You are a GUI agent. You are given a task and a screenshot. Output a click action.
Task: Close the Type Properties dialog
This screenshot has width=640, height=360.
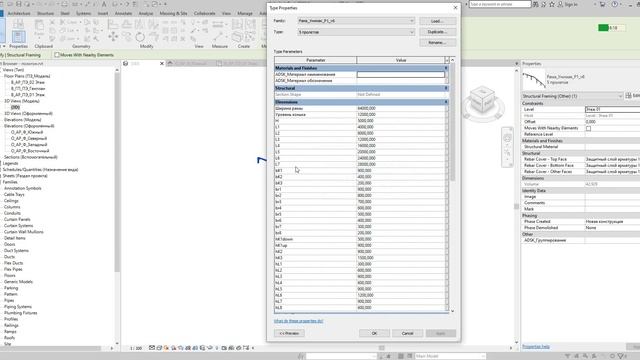pos(456,8)
